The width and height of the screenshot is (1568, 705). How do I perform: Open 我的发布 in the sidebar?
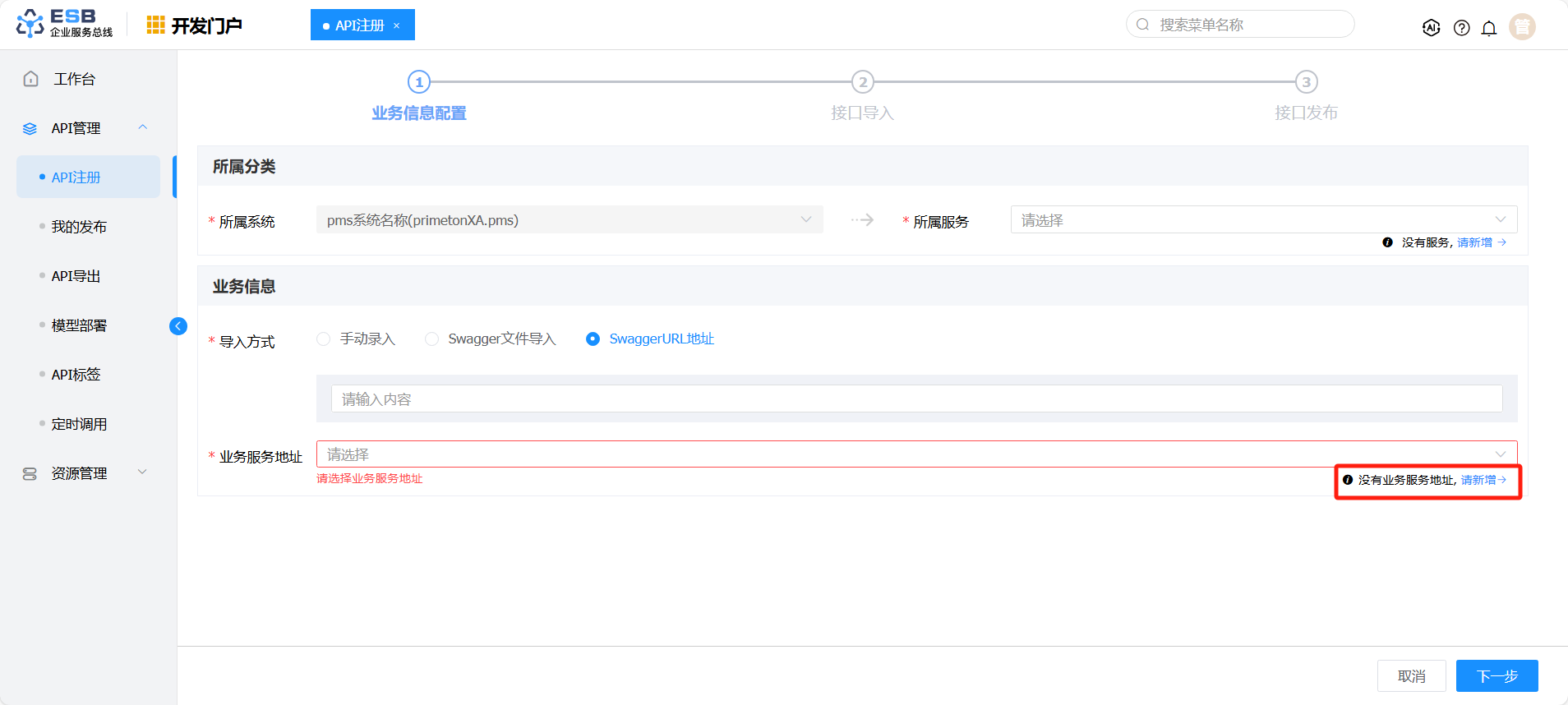point(79,227)
